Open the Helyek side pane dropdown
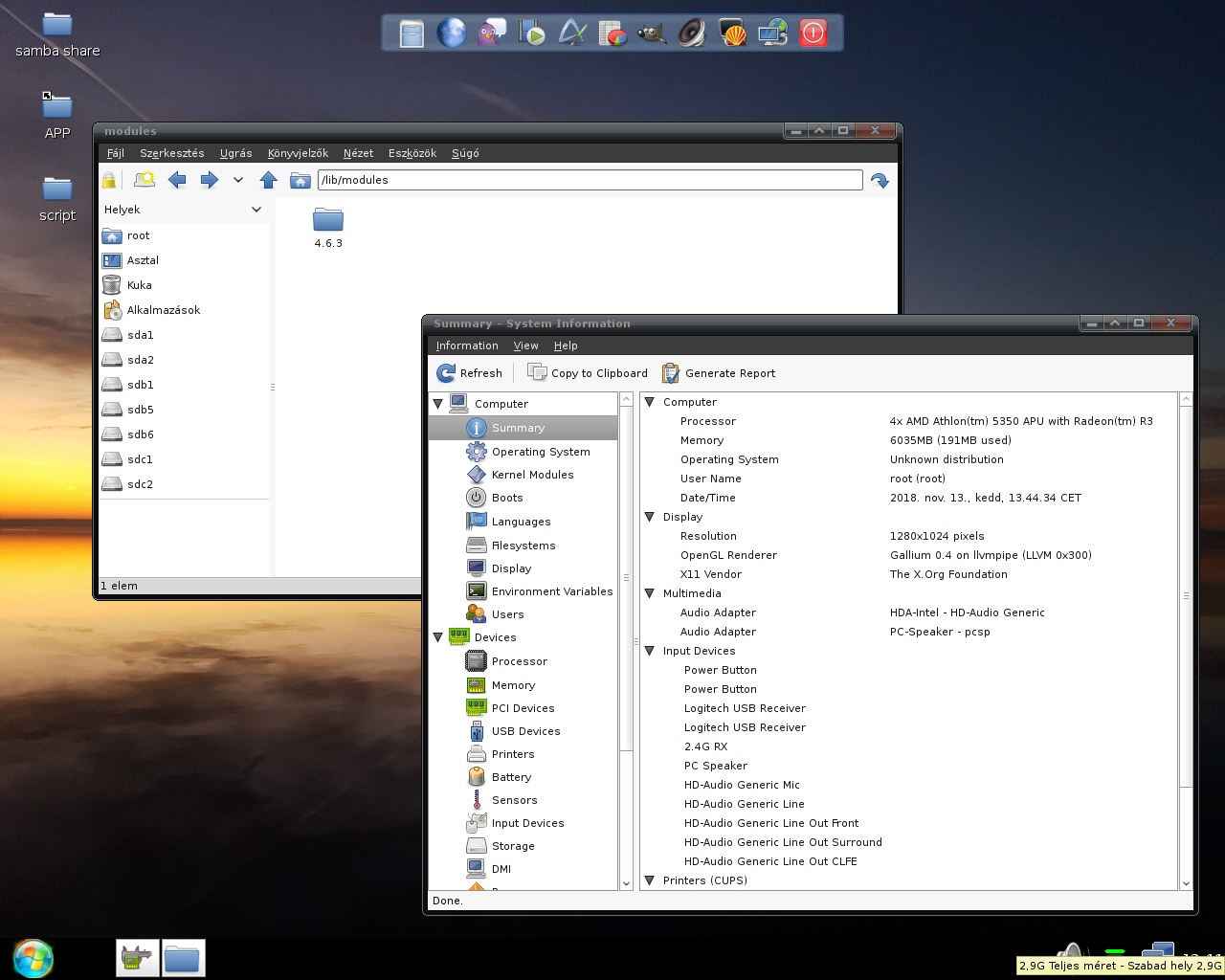Screen dimensions: 1225x980 [256, 210]
